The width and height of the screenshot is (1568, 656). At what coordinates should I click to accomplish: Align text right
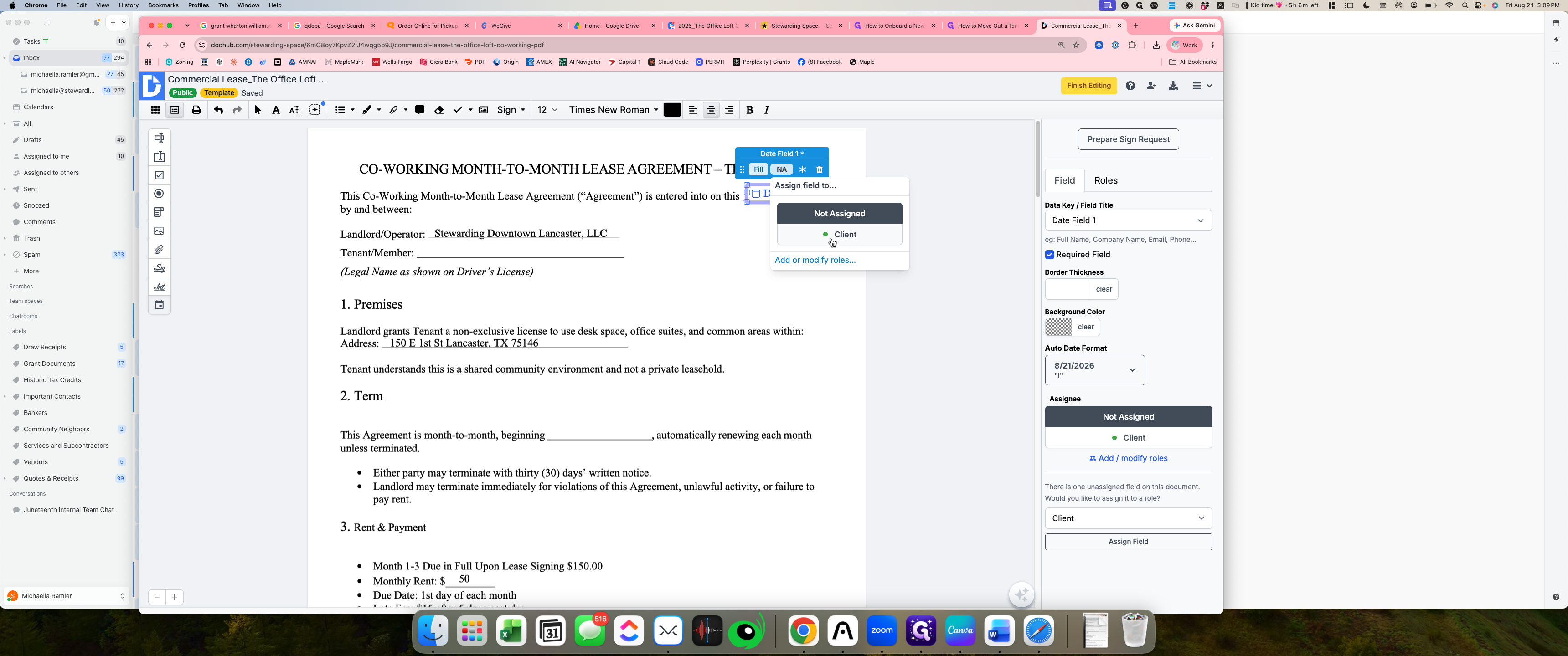(x=729, y=110)
